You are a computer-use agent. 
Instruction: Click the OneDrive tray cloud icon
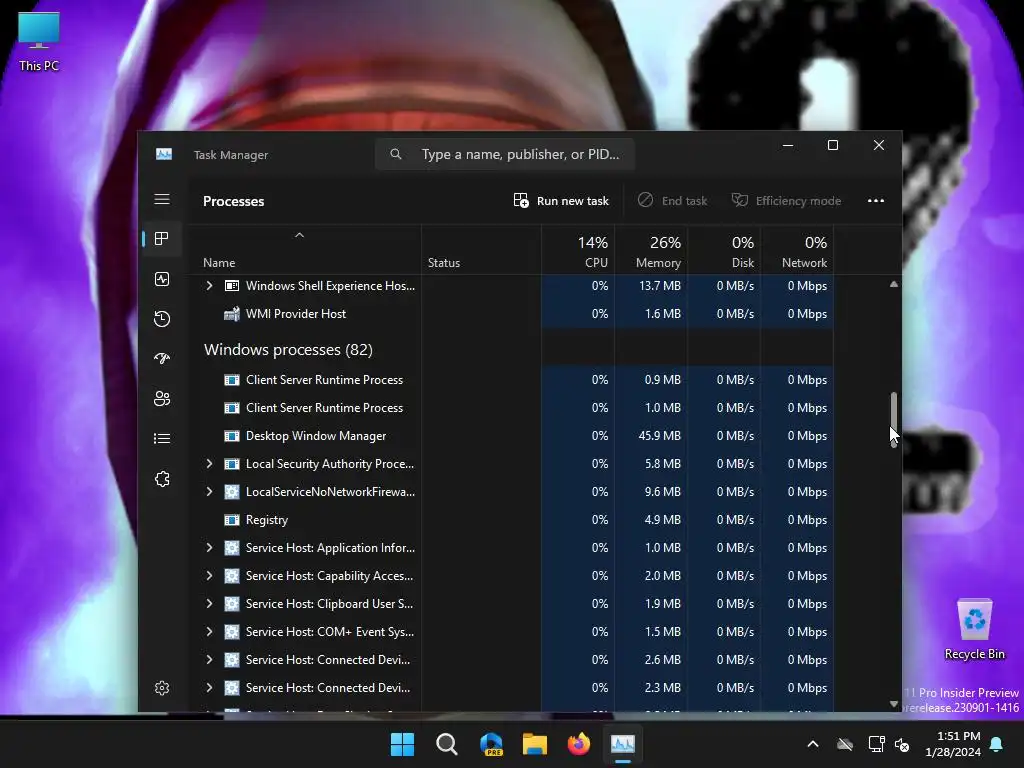[x=845, y=744]
